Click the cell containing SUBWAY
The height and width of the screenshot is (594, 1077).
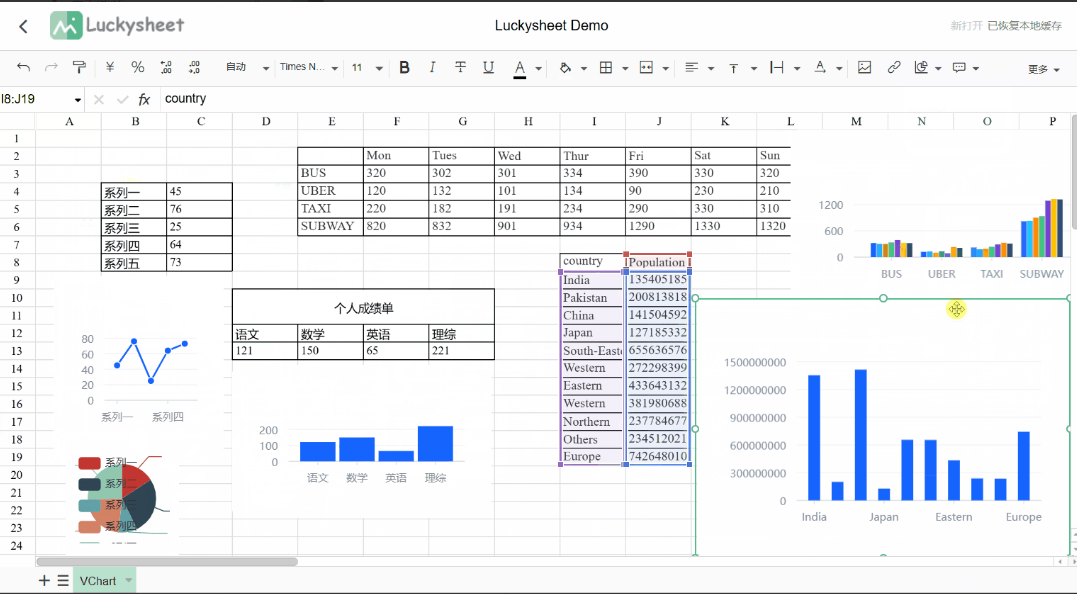click(x=330, y=227)
